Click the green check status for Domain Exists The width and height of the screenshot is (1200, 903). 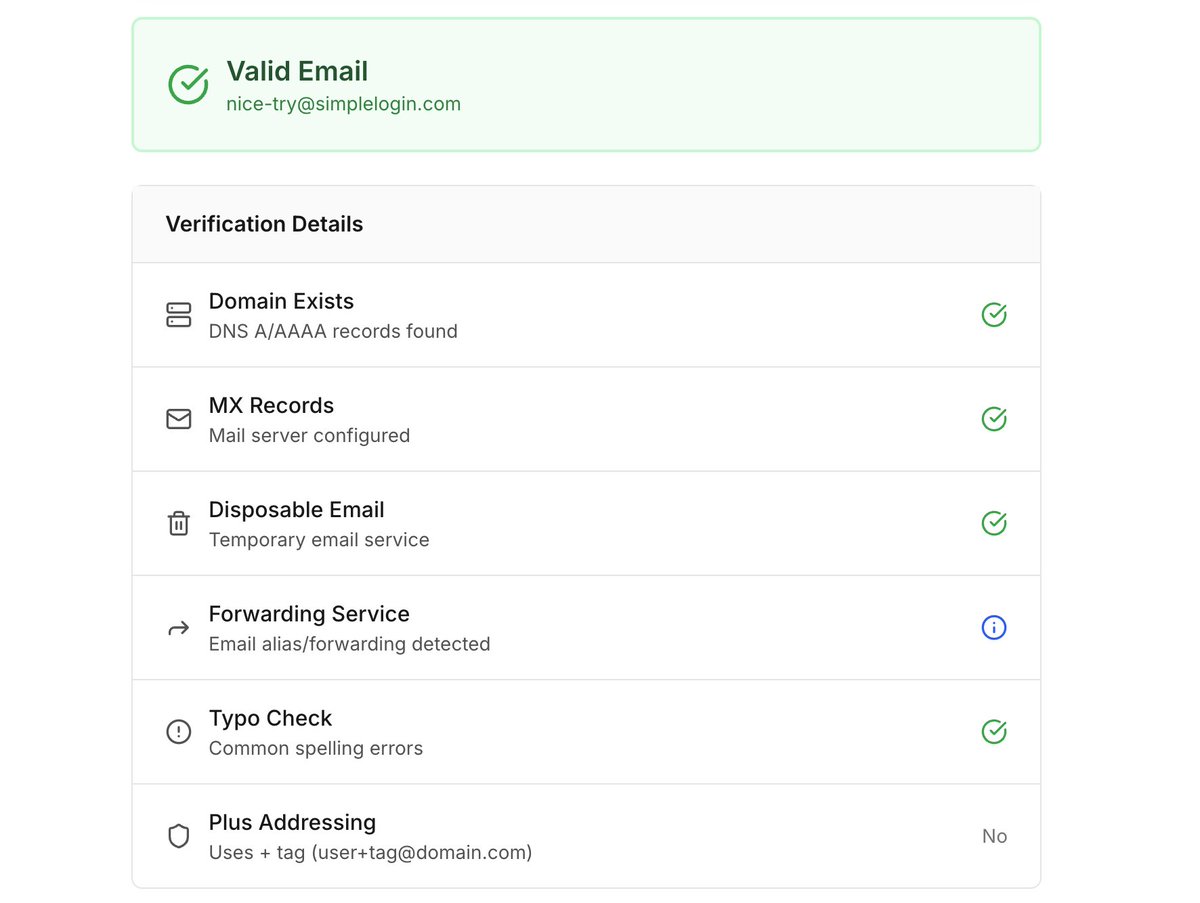point(994,315)
